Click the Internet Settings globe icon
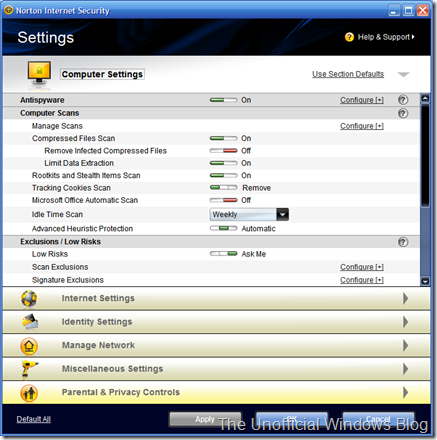This screenshot has height=440, width=437. tap(29, 298)
